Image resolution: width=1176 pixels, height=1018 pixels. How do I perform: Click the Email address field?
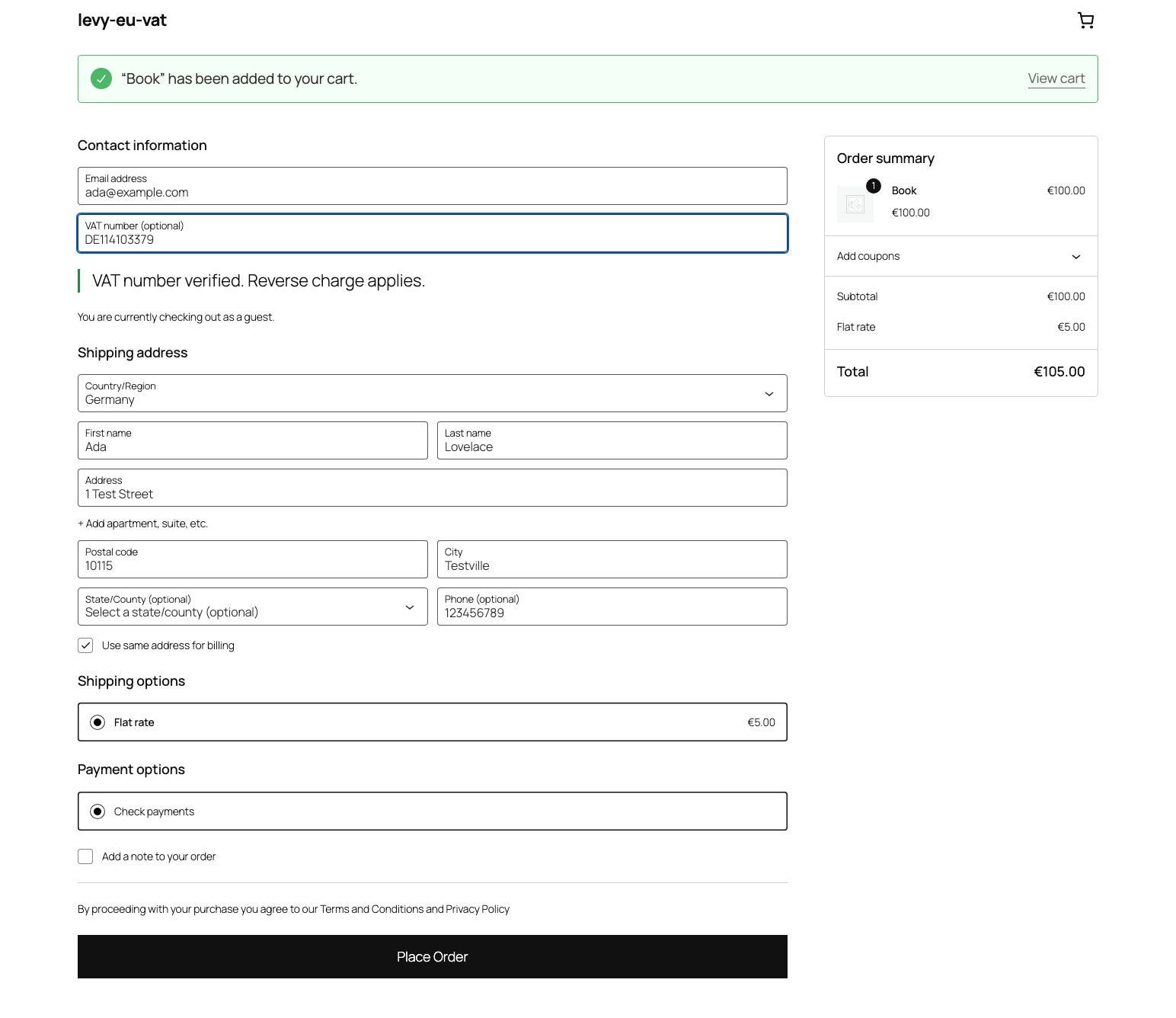[x=433, y=186]
